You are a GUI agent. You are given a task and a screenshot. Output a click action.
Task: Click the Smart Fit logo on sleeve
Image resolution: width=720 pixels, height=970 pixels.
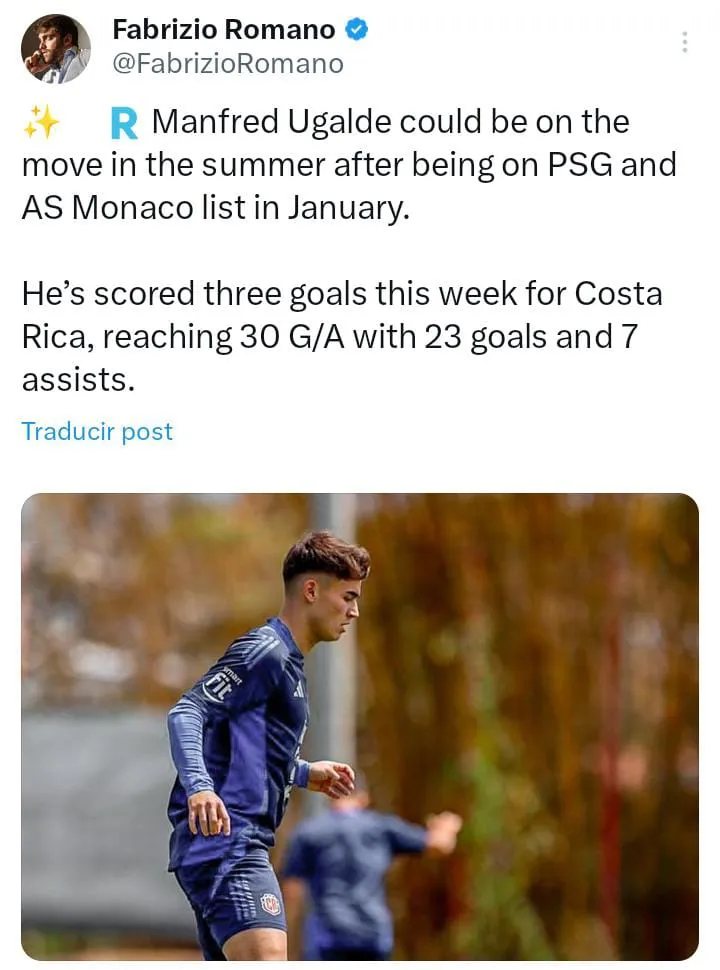point(217,683)
